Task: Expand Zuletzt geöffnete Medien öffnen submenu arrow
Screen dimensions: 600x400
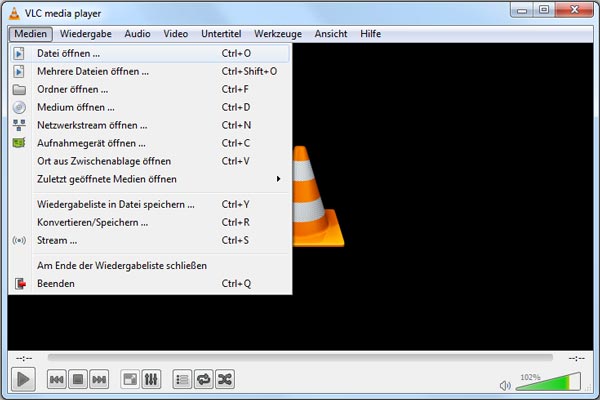Action: (x=279, y=179)
